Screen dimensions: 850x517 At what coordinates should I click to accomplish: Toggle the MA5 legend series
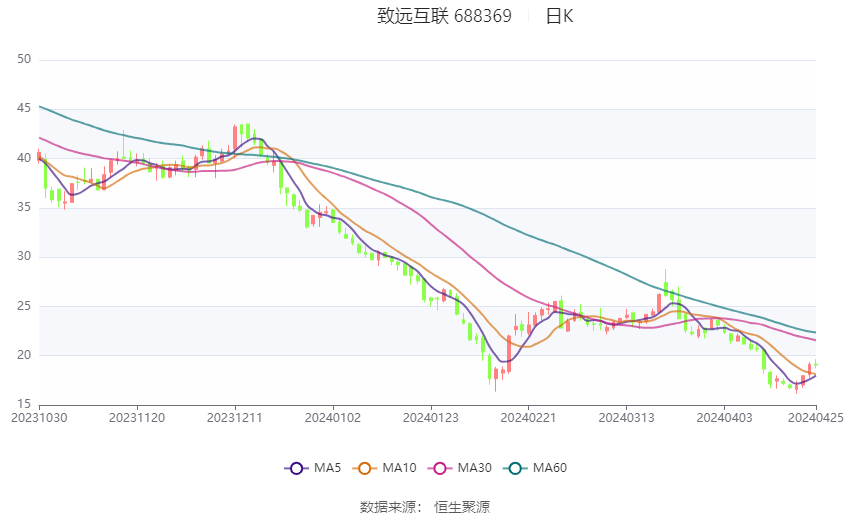tap(313, 468)
